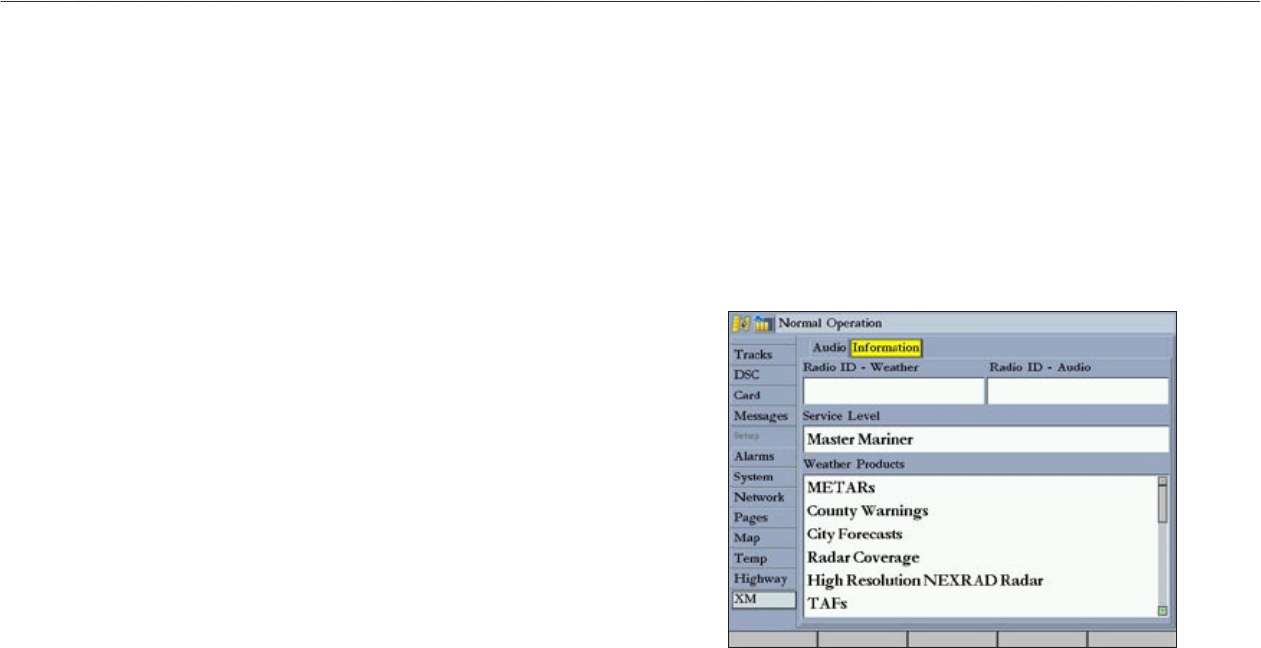The width and height of the screenshot is (1261, 648).
Task: Click the Radio ID - Weather field
Action: click(x=893, y=391)
